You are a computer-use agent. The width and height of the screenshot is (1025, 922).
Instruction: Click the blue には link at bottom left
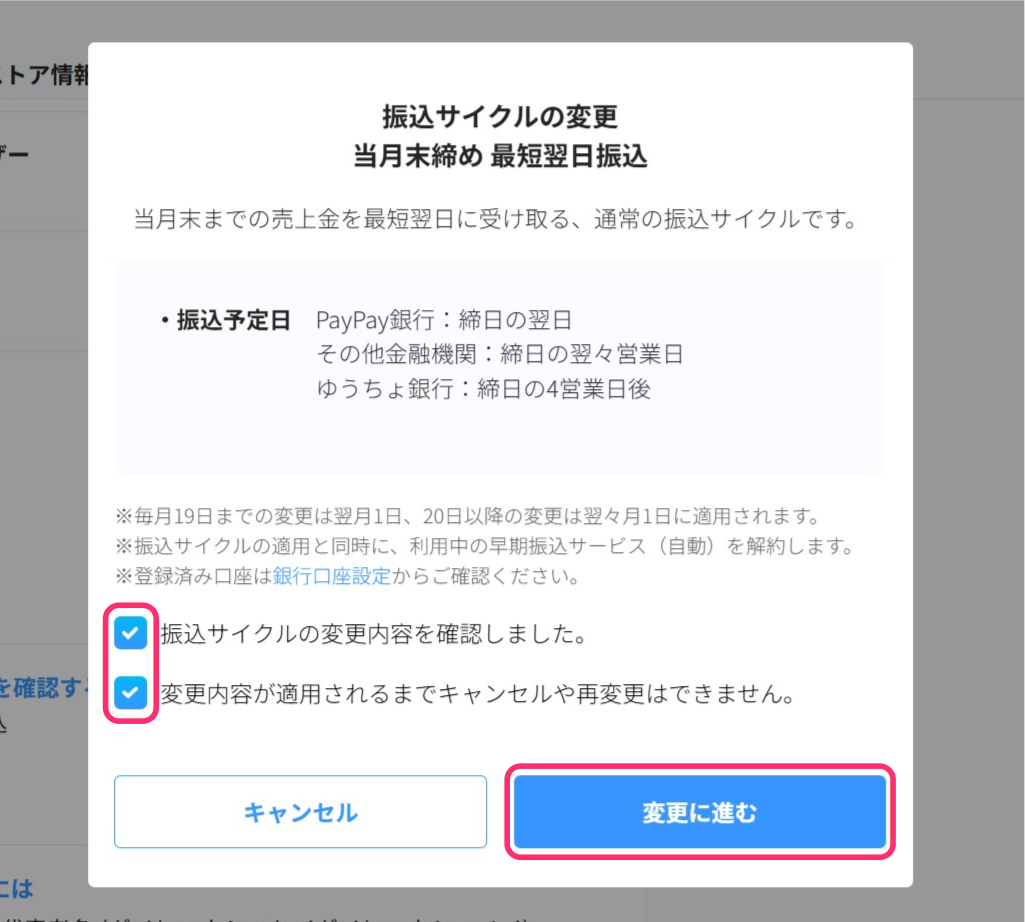pyautogui.click(x=16, y=888)
